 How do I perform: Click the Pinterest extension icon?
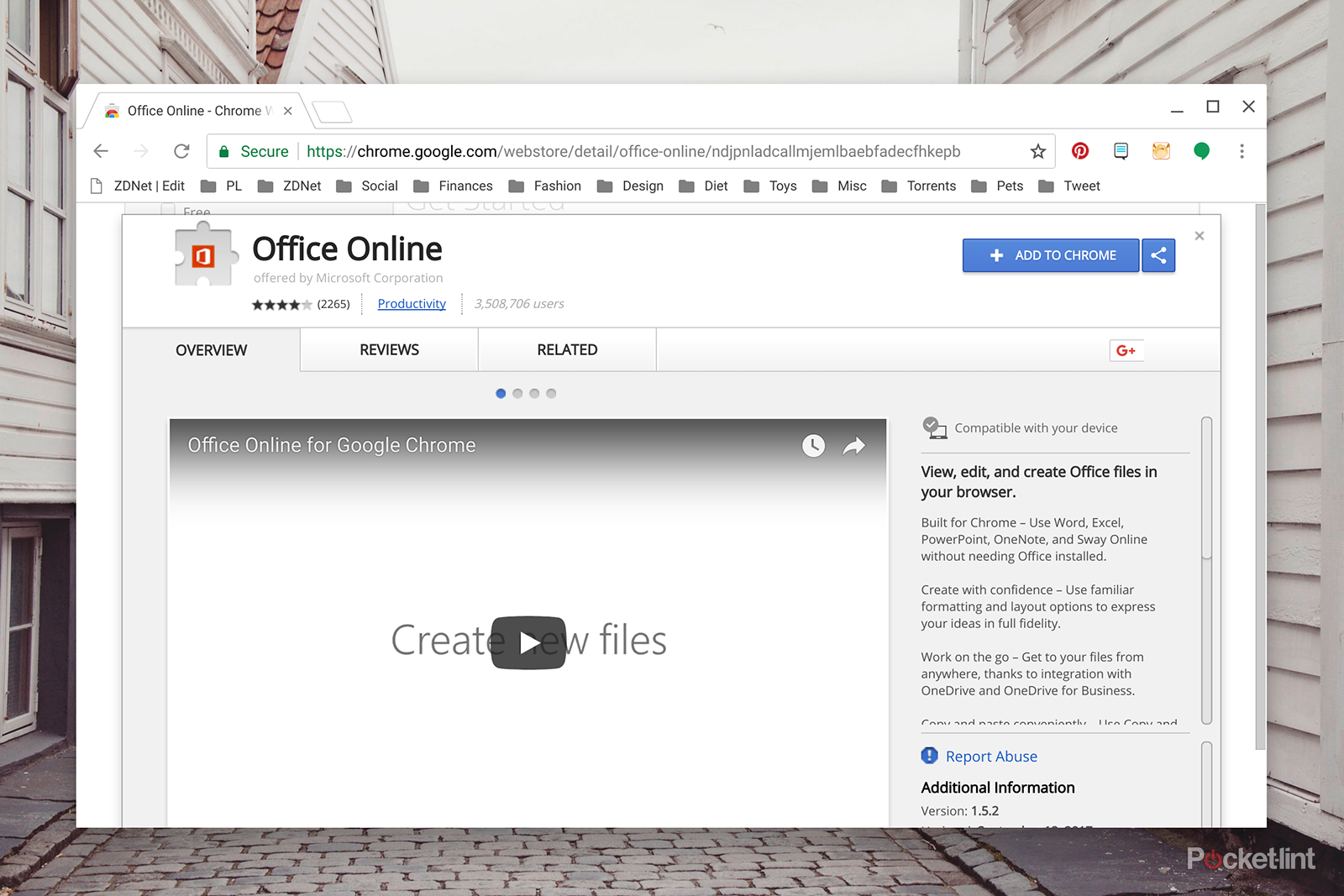click(1080, 151)
